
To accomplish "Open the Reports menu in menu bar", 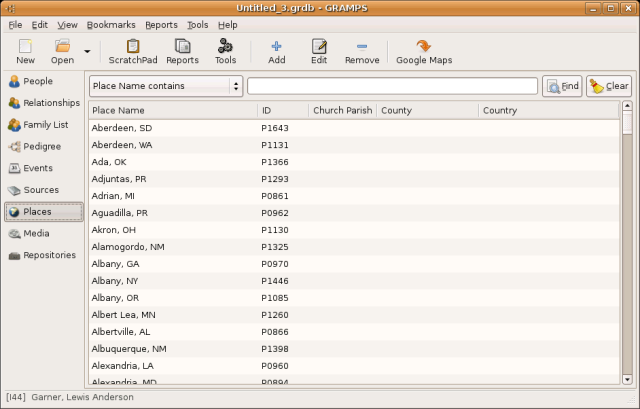I will click(x=160, y=24).
